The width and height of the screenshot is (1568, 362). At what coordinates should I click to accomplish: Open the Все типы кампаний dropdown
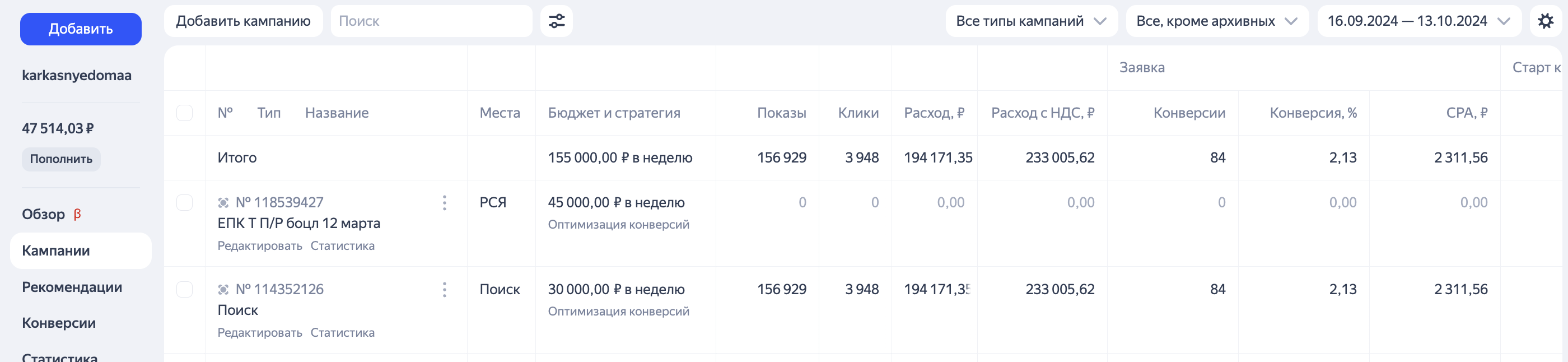pyautogui.click(x=1030, y=20)
